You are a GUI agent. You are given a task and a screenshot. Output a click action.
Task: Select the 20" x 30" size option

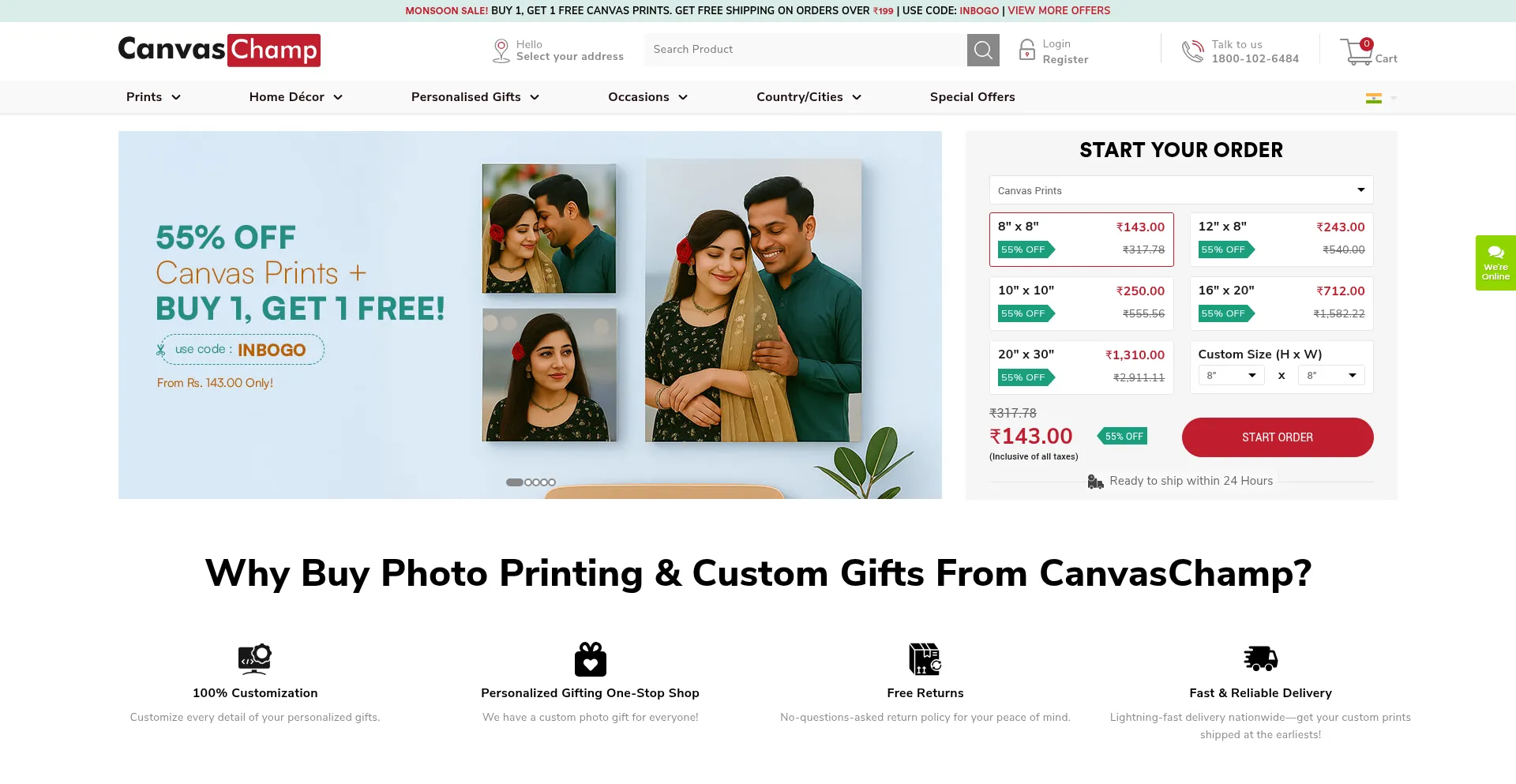[1081, 367]
